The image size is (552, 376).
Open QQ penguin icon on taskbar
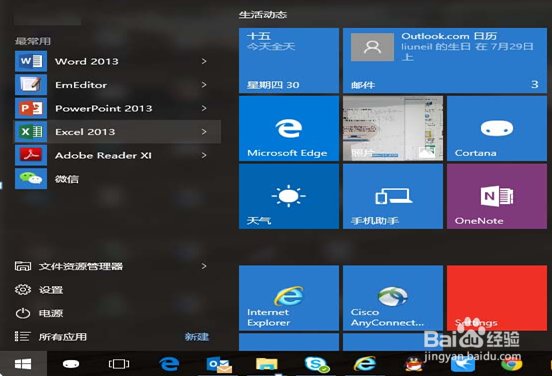(x=414, y=364)
